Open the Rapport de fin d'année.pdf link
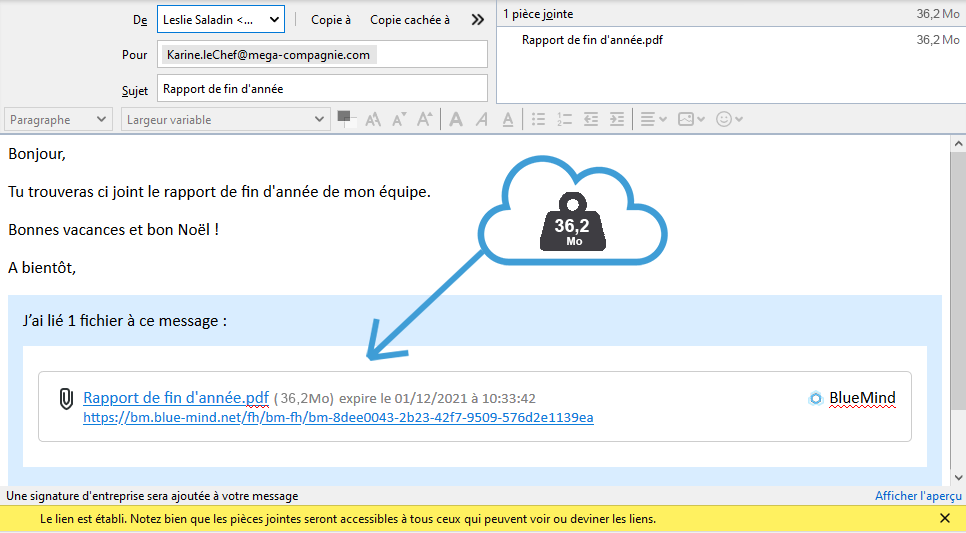Viewport: 966px width, 533px height. pyautogui.click(x=176, y=398)
